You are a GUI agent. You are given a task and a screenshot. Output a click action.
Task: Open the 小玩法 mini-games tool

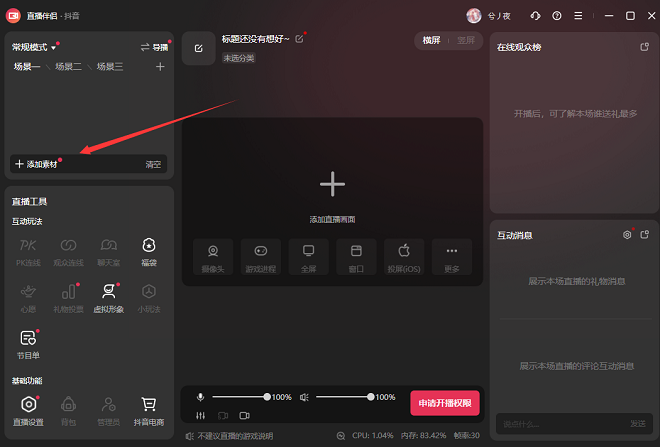click(149, 298)
